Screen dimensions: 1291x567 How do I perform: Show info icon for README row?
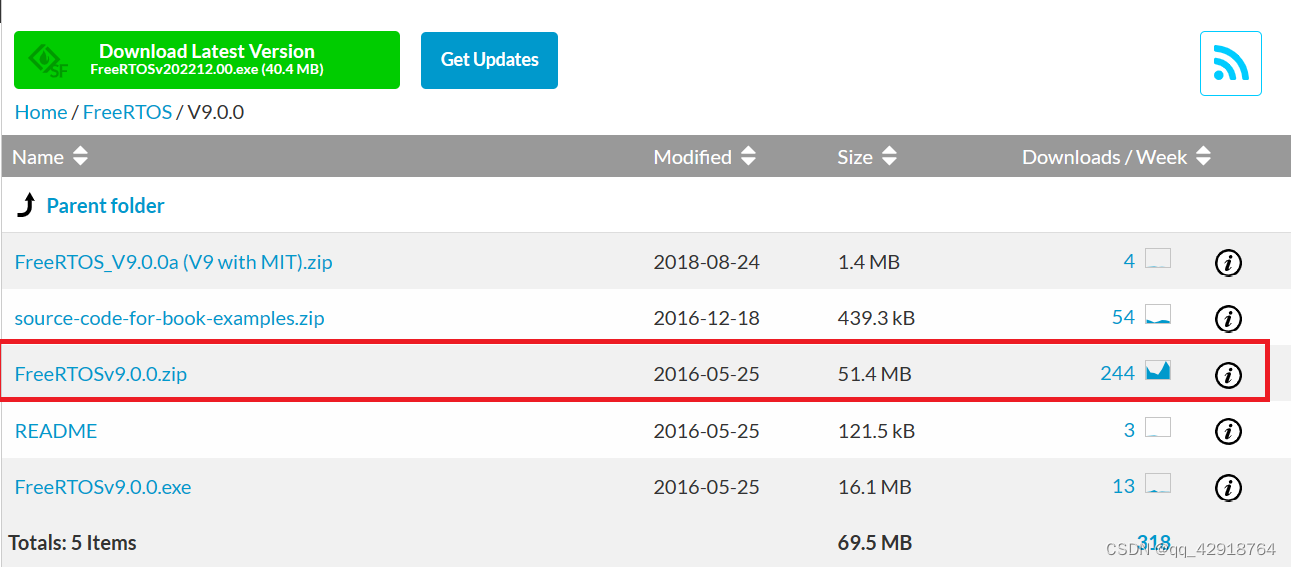coord(1228,431)
